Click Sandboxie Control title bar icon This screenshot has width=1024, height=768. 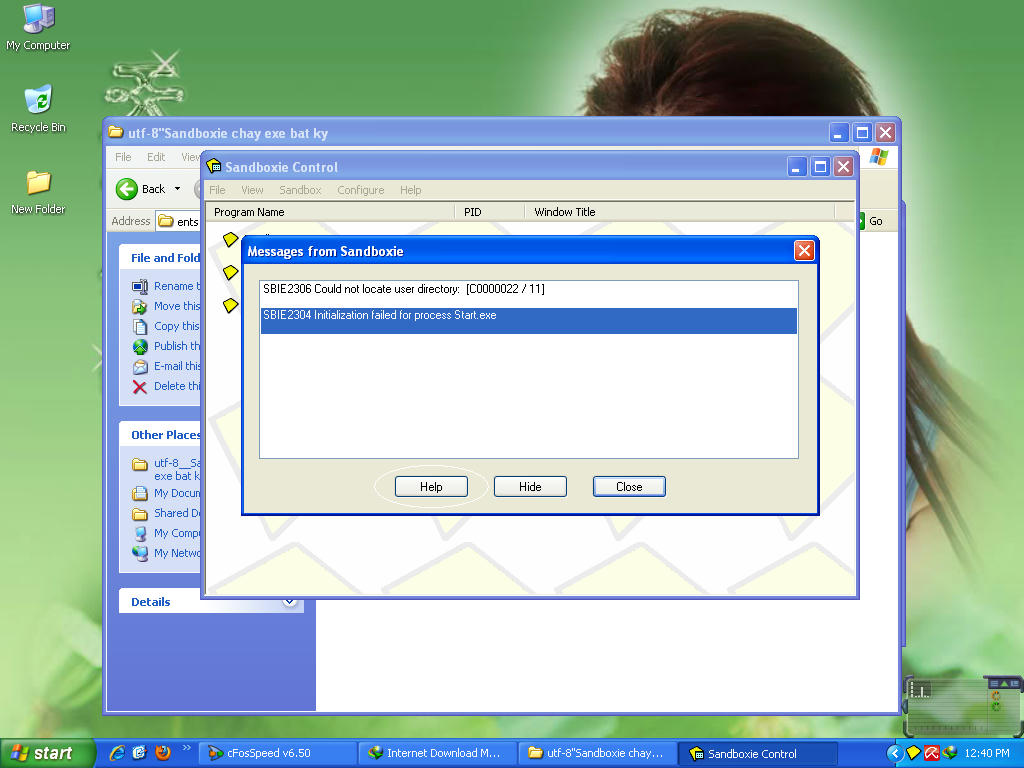214,166
